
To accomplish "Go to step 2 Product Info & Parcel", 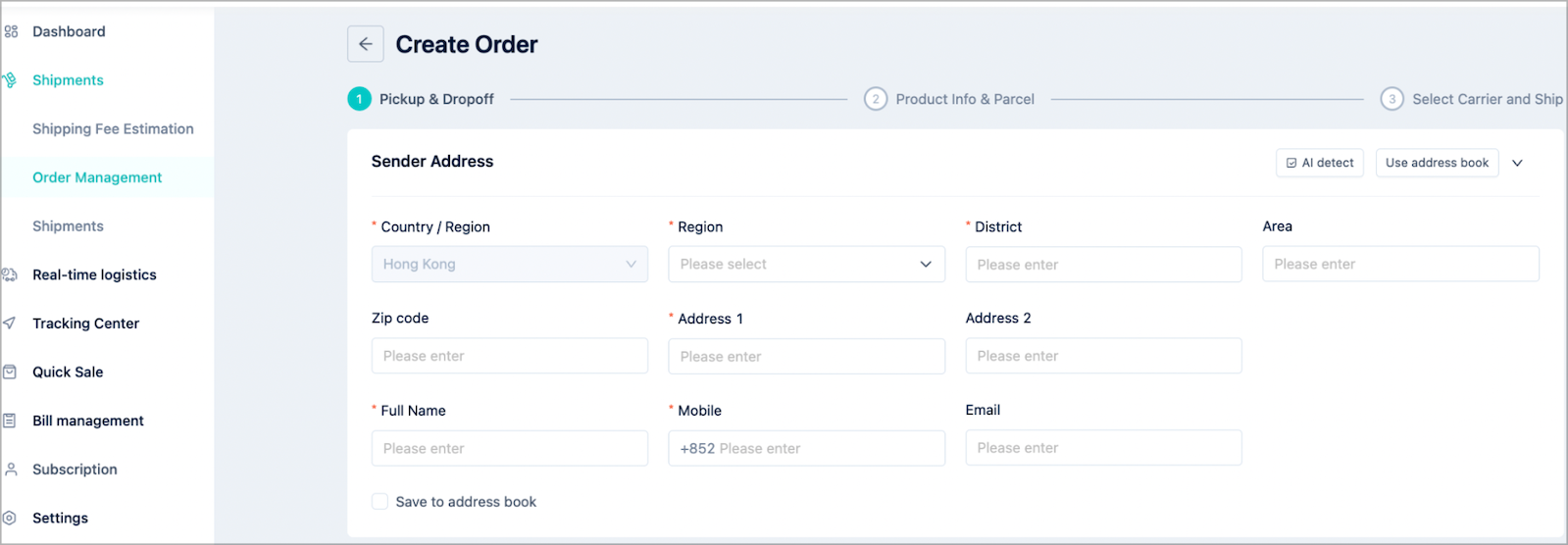I will click(x=949, y=99).
